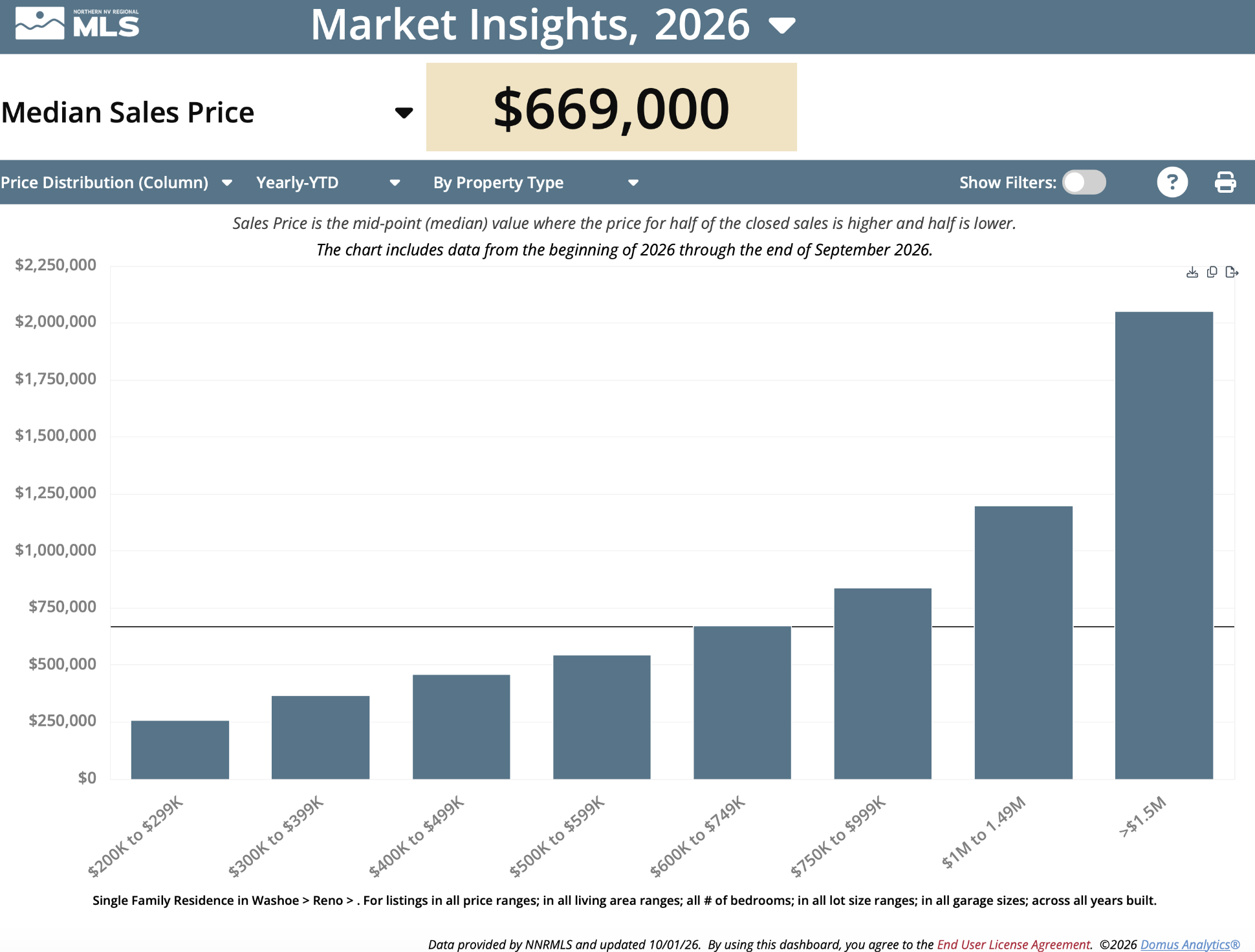The width and height of the screenshot is (1255, 952).
Task: Click the $600K to $749K bar
Action: pos(742,702)
